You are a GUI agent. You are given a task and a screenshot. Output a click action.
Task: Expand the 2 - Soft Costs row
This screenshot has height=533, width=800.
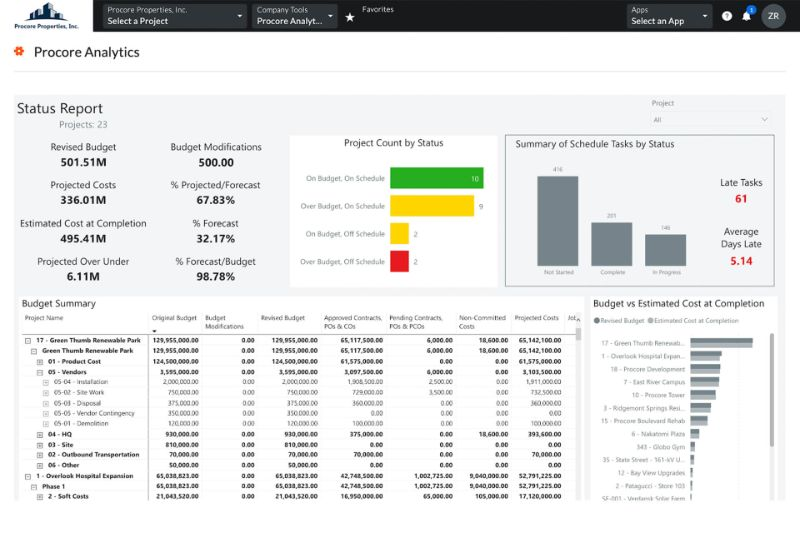pos(40,497)
